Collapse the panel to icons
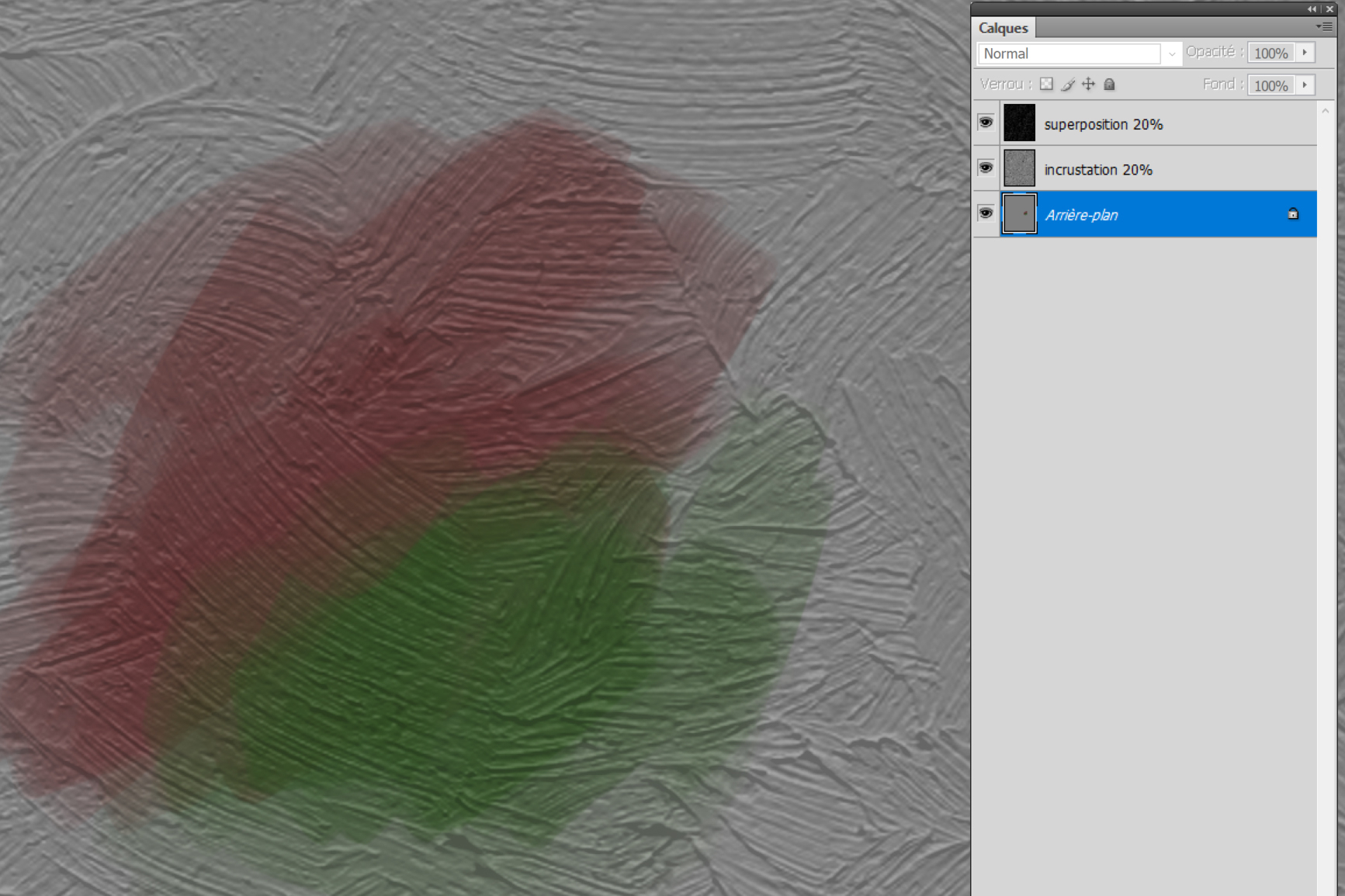The width and height of the screenshot is (1345, 896). click(1311, 9)
